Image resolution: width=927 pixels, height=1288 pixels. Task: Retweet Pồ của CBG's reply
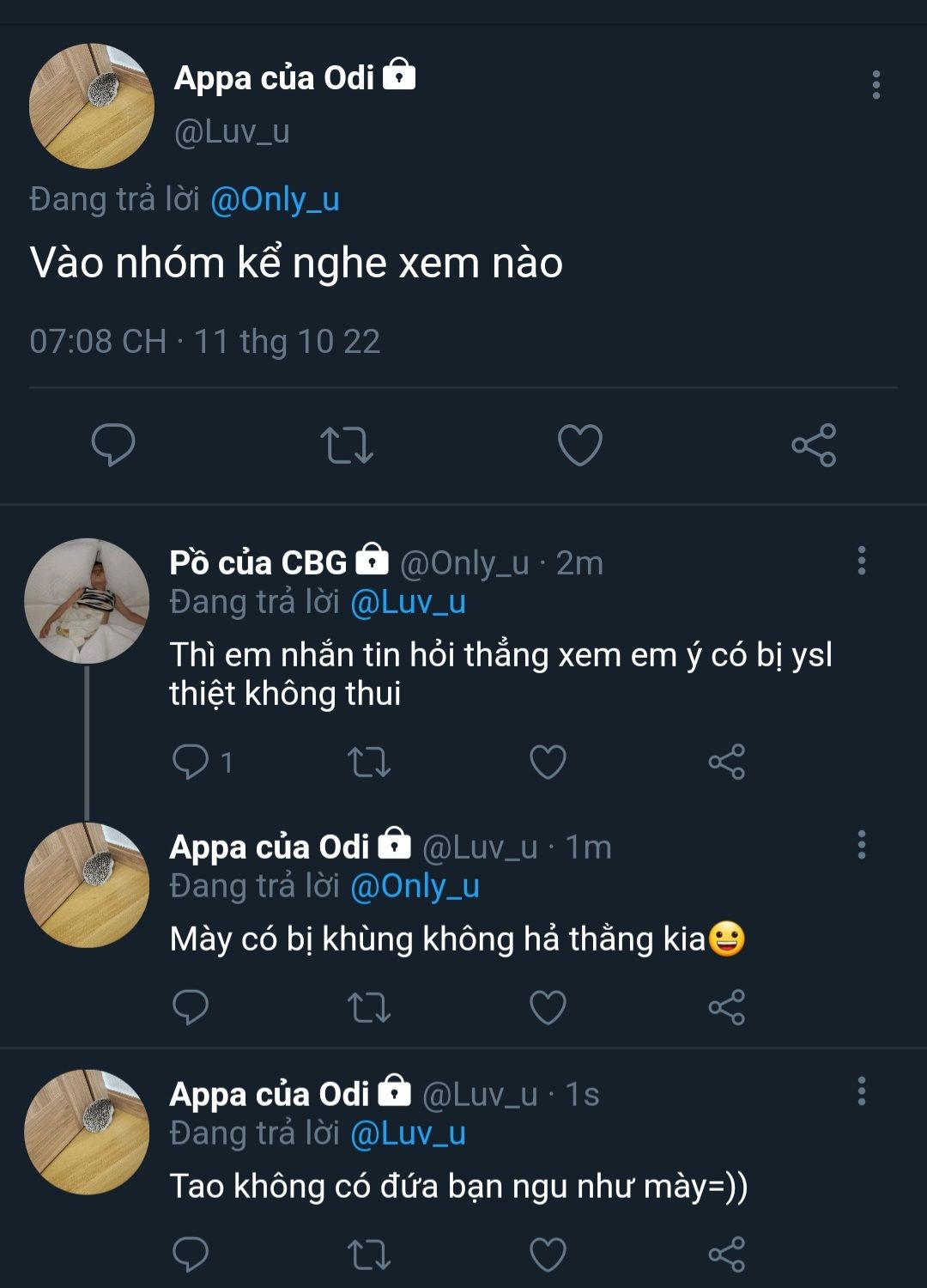(x=369, y=762)
